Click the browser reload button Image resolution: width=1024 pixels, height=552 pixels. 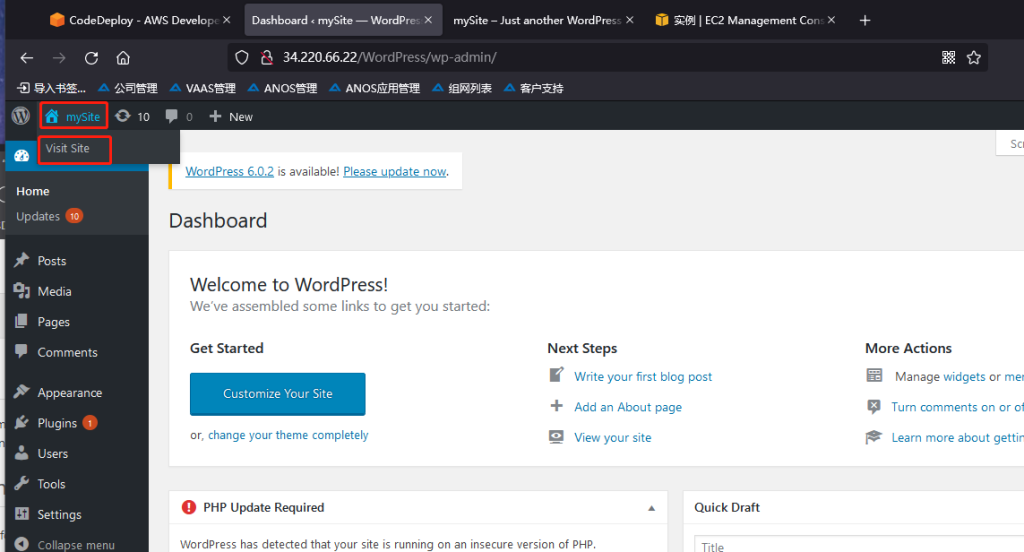pyautogui.click(x=91, y=58)
